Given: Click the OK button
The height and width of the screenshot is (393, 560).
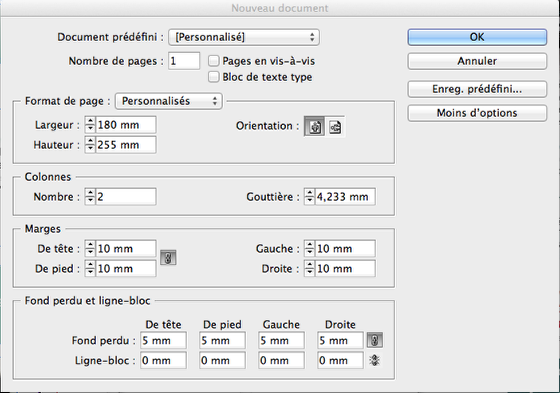Looking at the screenshot, I should pos(477,37).
